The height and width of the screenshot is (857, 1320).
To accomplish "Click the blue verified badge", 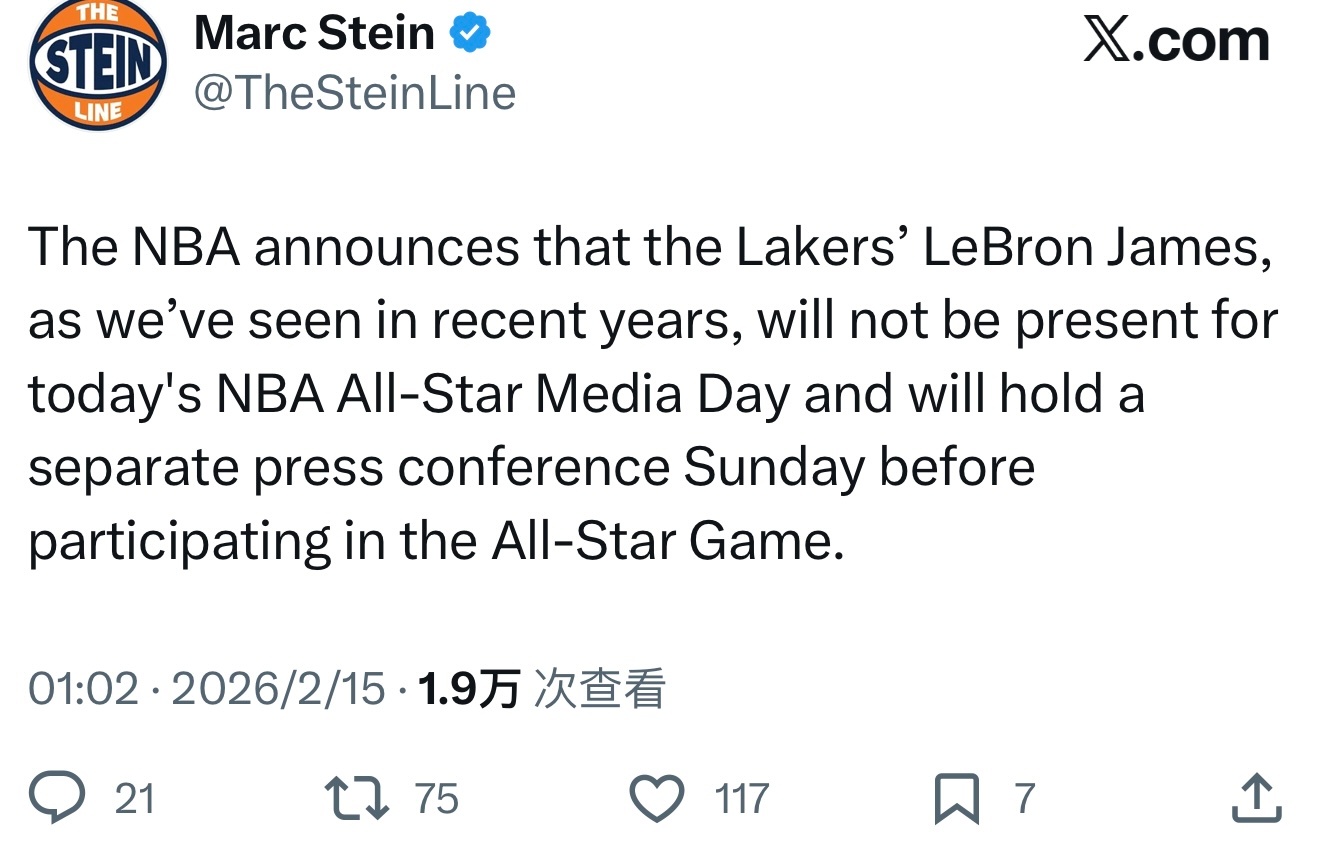I will (469, 34).
